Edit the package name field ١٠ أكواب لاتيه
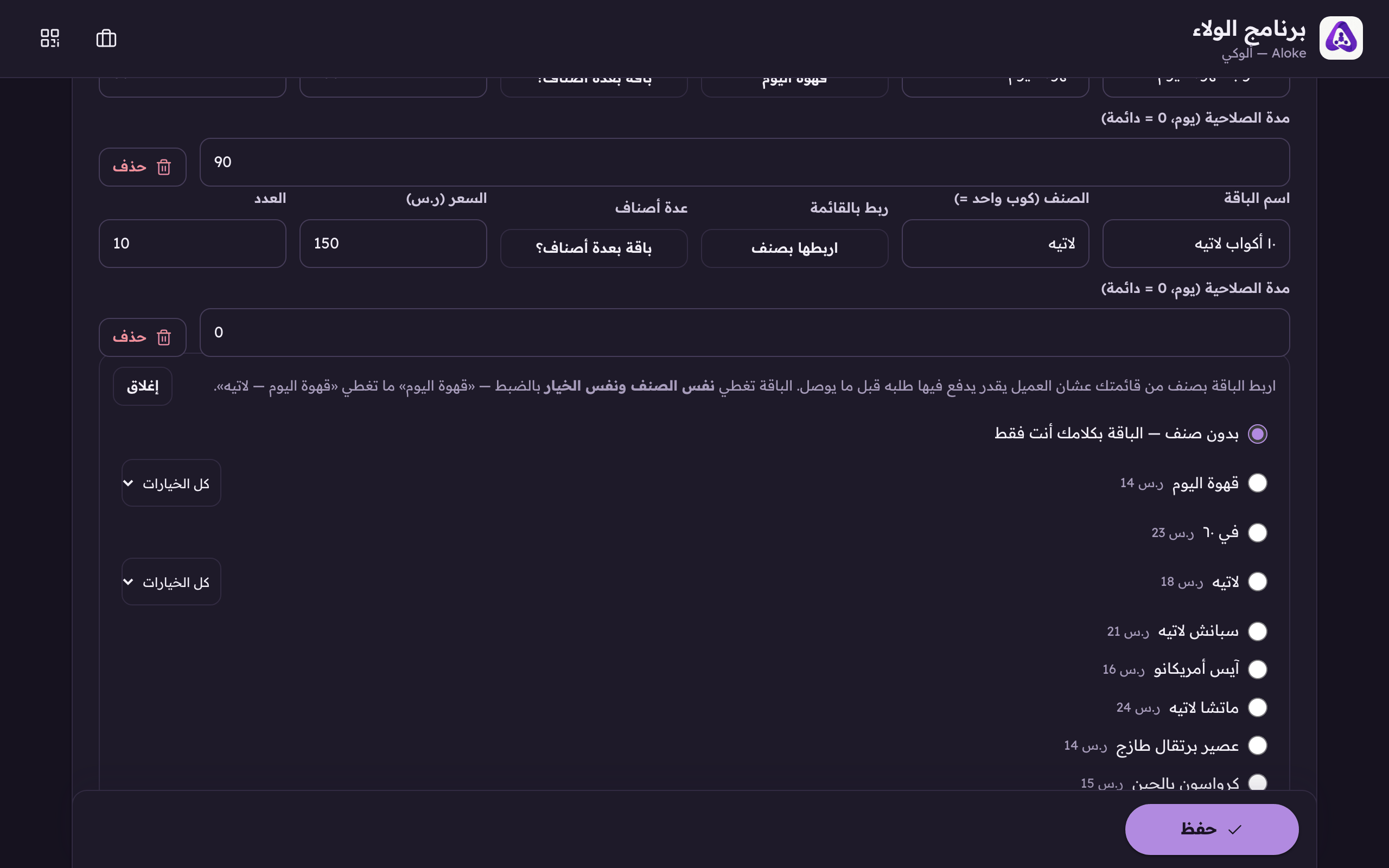The height and width of the screenshot is (868, 1389). [x=1196, y=244]
